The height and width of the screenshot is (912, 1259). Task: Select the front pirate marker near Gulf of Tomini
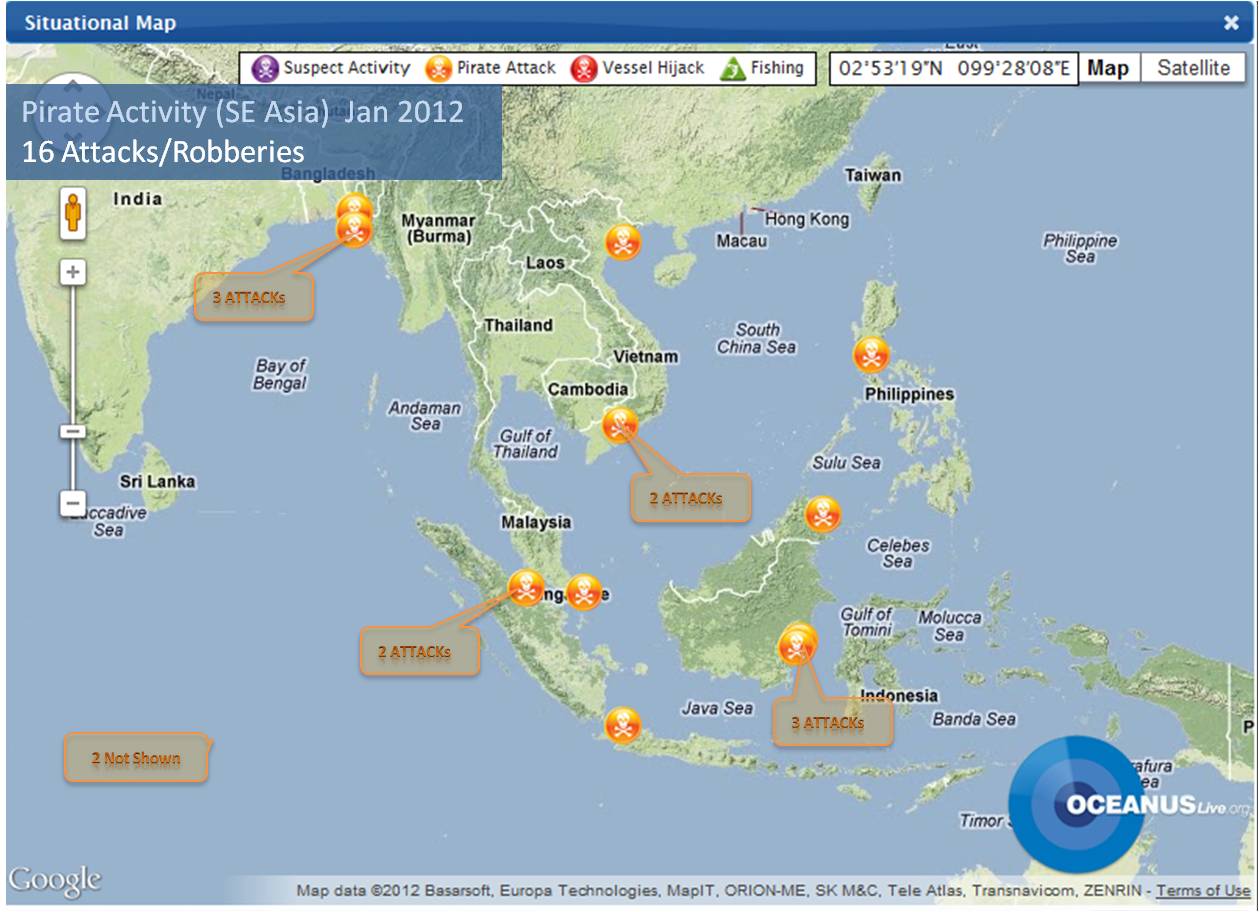pos(796,648)
